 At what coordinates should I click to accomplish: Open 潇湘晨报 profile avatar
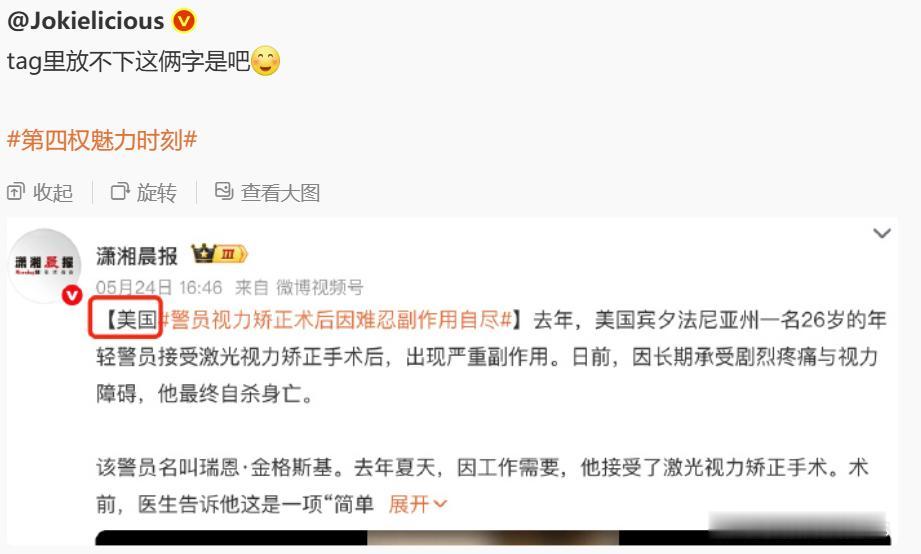coord(45,265)
